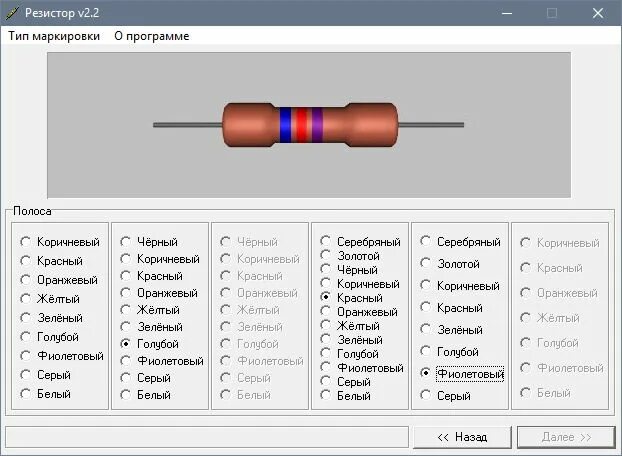Select Красный in the first band column
The width and height of the screenshot is (622, 456).
coord(51,261)
